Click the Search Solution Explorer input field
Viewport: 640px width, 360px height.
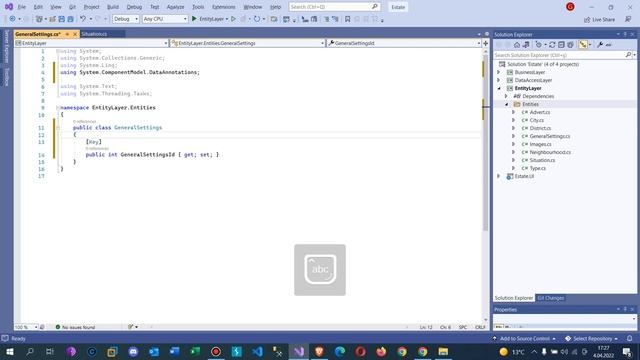[558, 55]
